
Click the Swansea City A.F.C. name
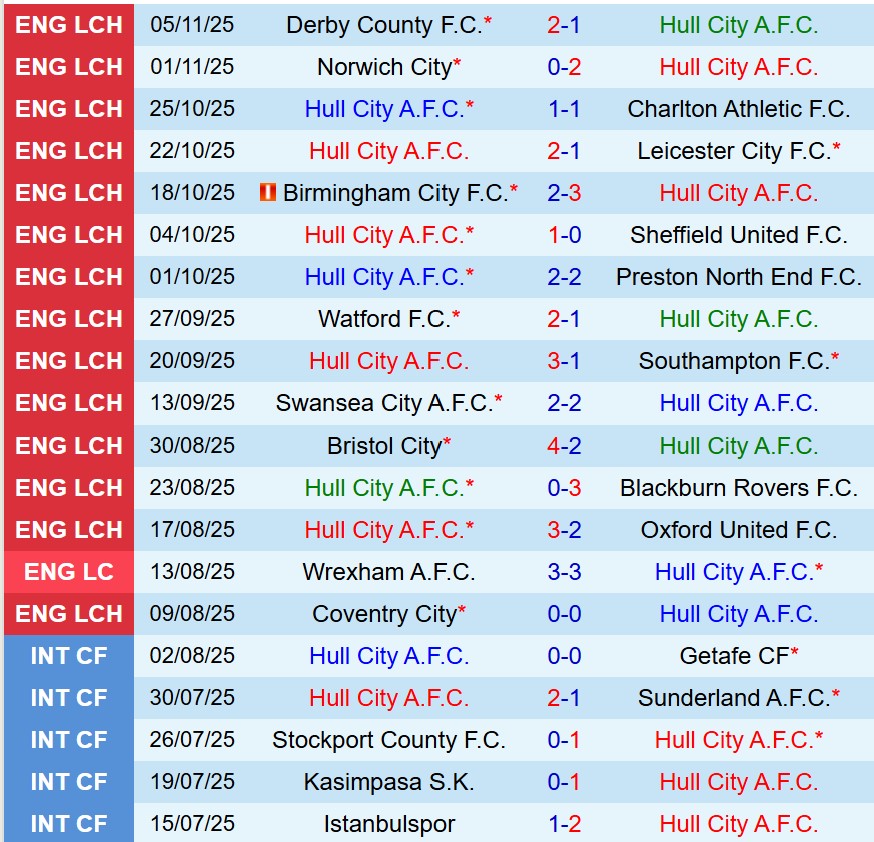tap(384, 403)
